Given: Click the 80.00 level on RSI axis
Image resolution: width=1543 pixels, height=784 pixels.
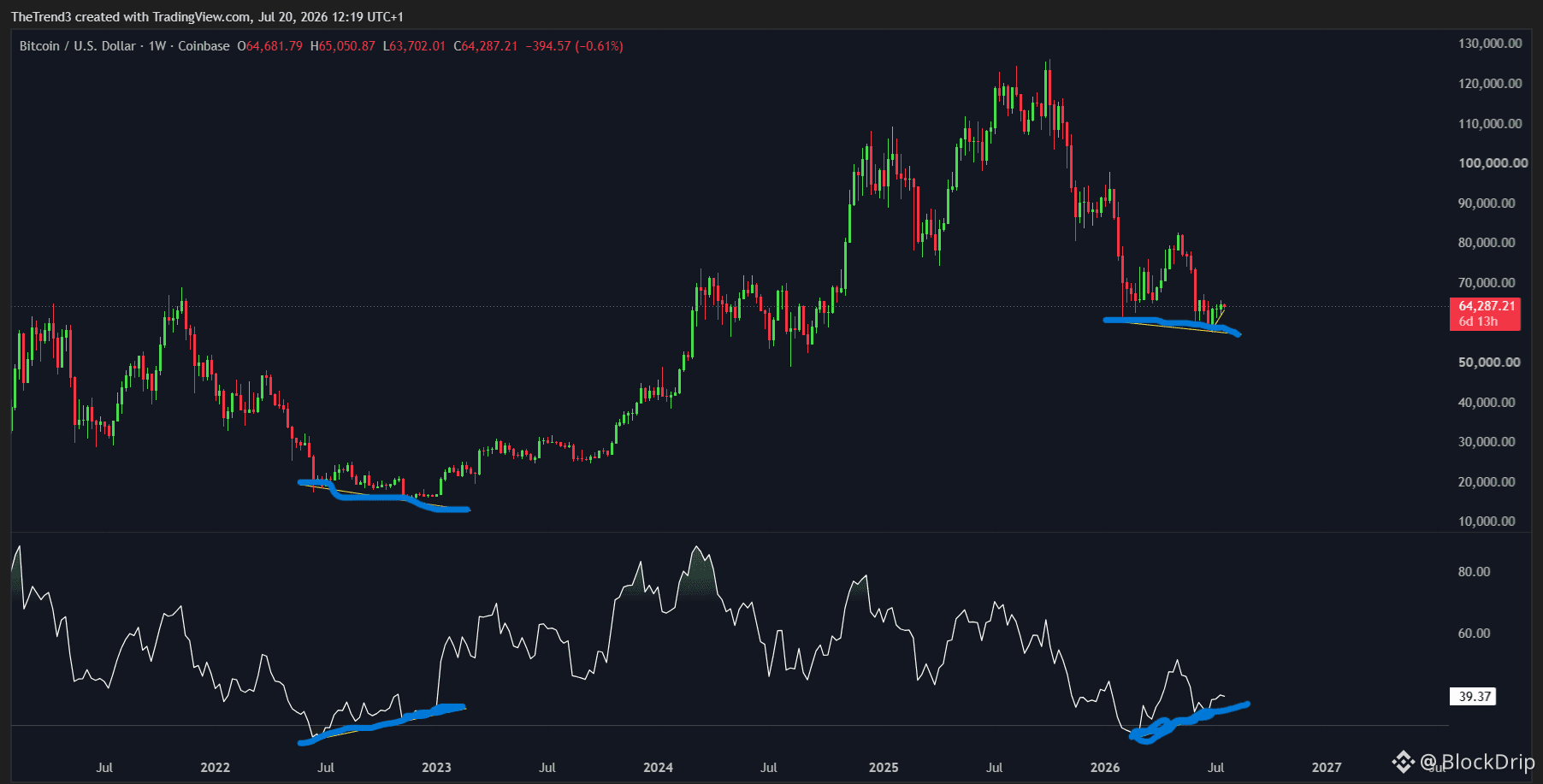Looking at the screenshot, I should point(1474,572).
